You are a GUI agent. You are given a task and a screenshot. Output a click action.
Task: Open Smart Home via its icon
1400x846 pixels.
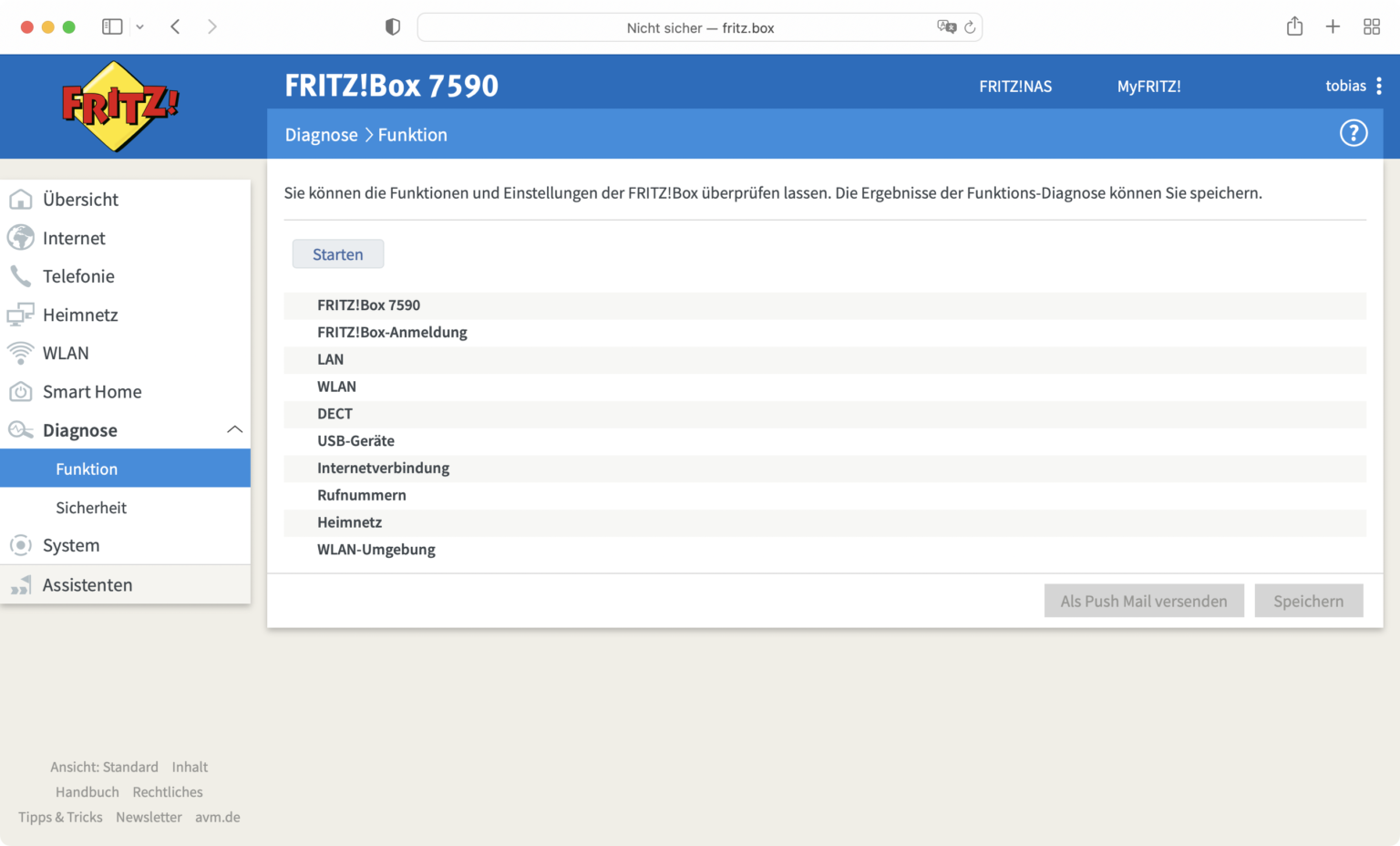click(x=21, y=391)
